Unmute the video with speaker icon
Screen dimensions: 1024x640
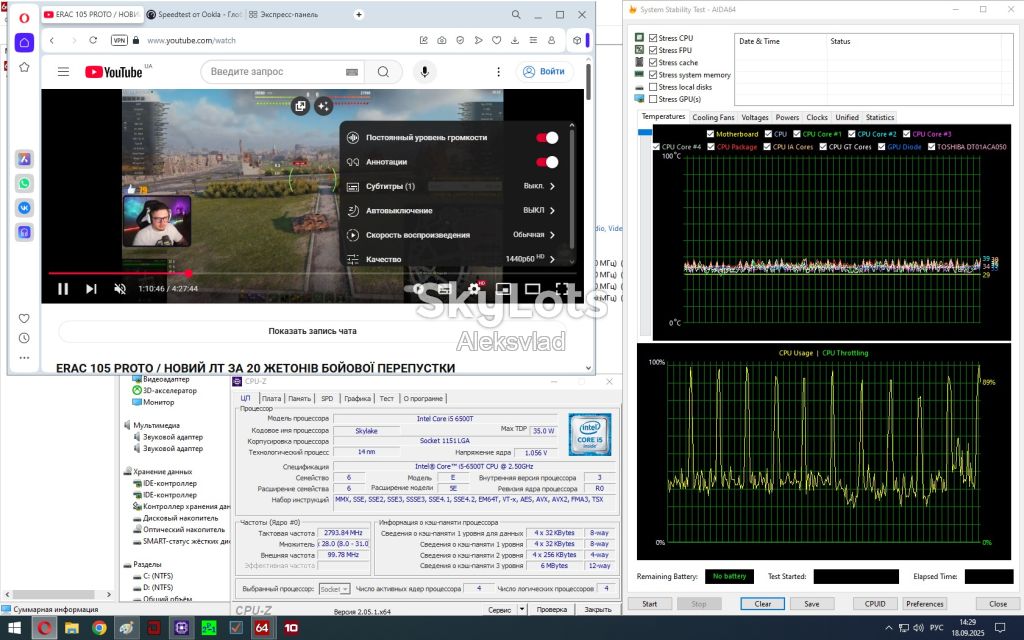click(x=120, y=289)
